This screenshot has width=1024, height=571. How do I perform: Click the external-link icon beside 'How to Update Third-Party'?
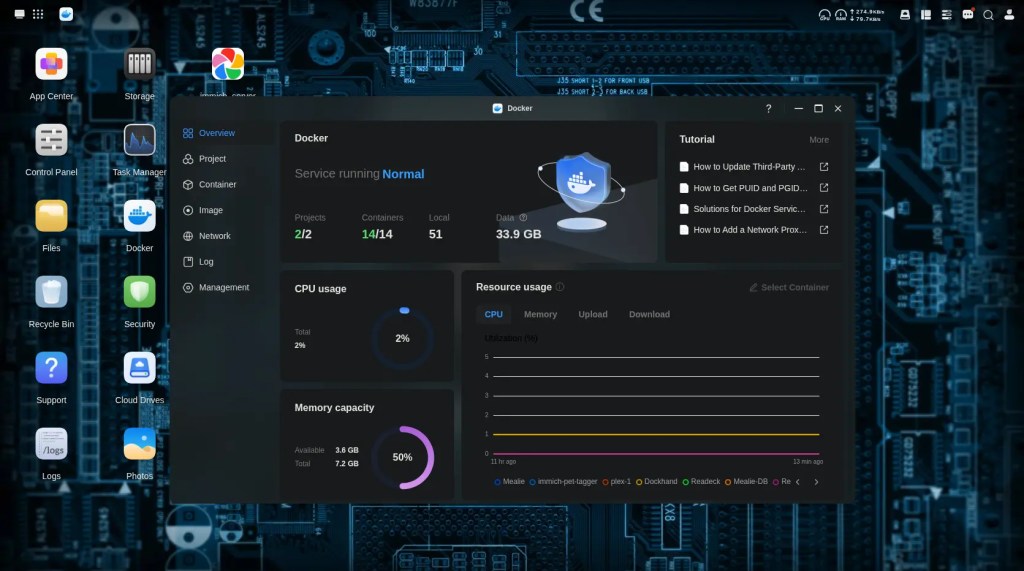click(x=824, y=167)
